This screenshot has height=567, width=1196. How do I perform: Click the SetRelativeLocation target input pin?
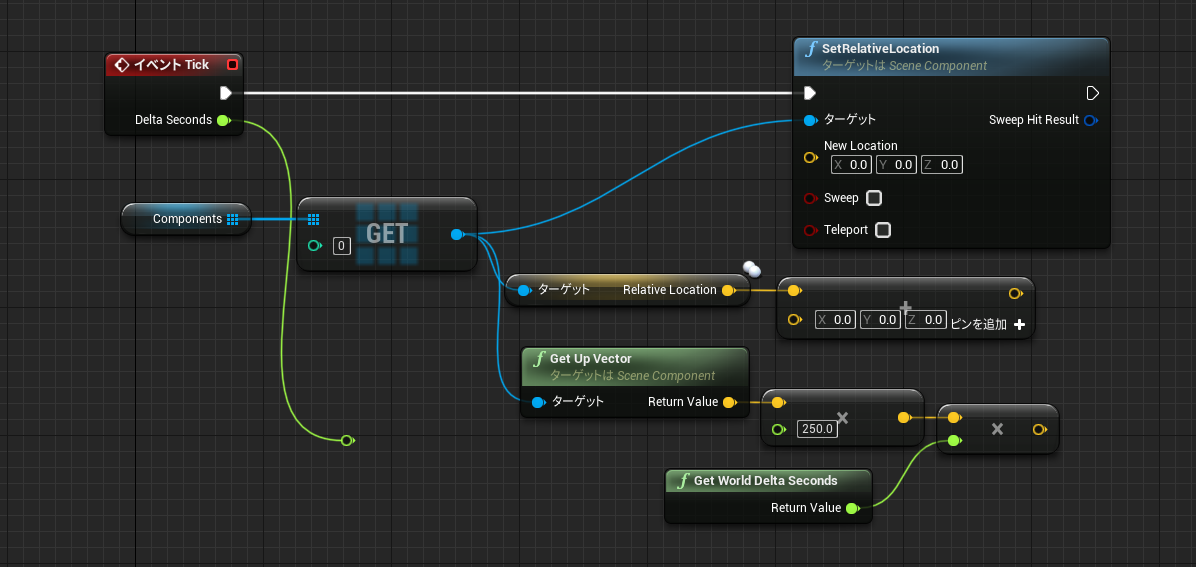(x=810, y=120)
